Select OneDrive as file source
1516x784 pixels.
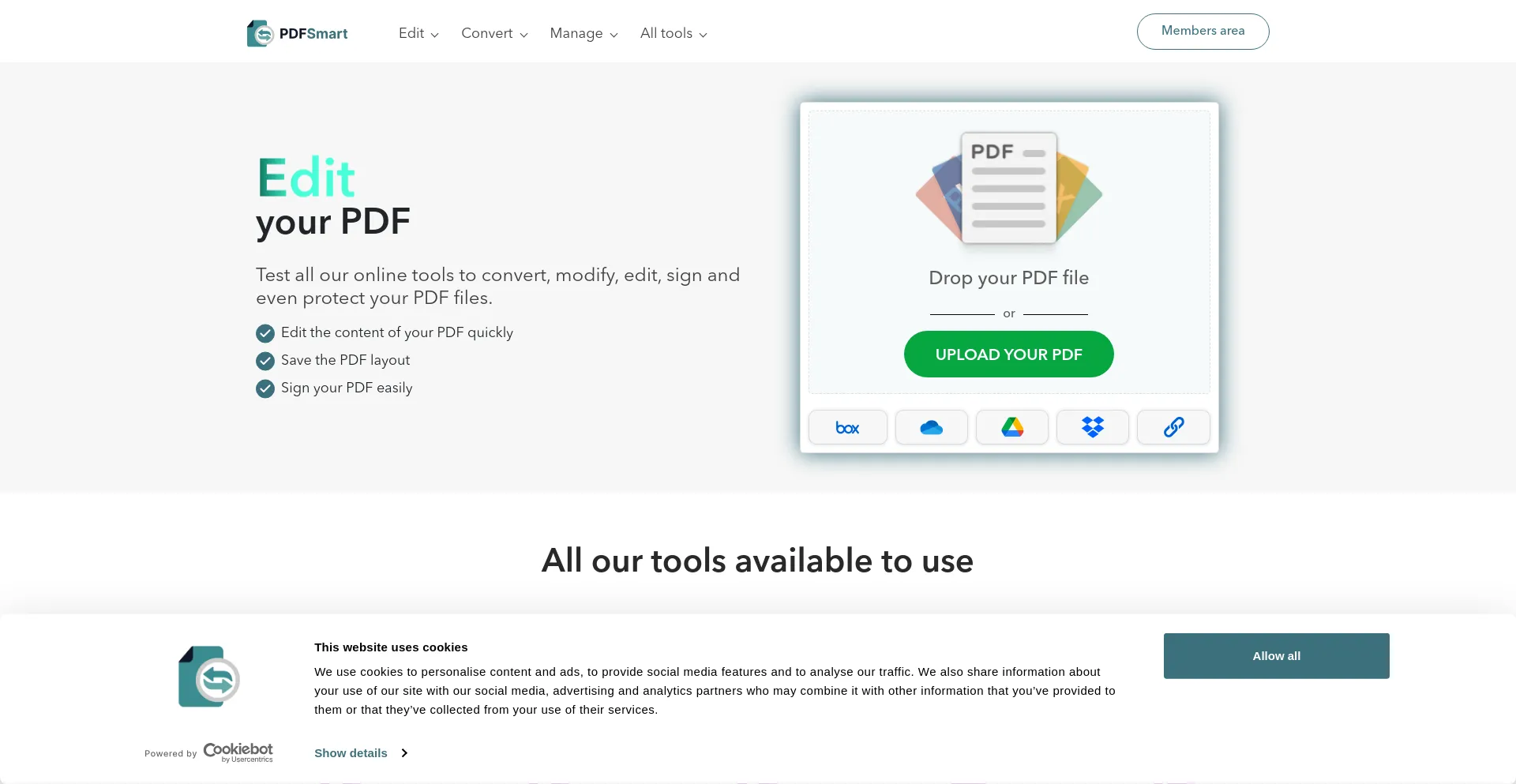pyautogui.click(x=931, y=427)
